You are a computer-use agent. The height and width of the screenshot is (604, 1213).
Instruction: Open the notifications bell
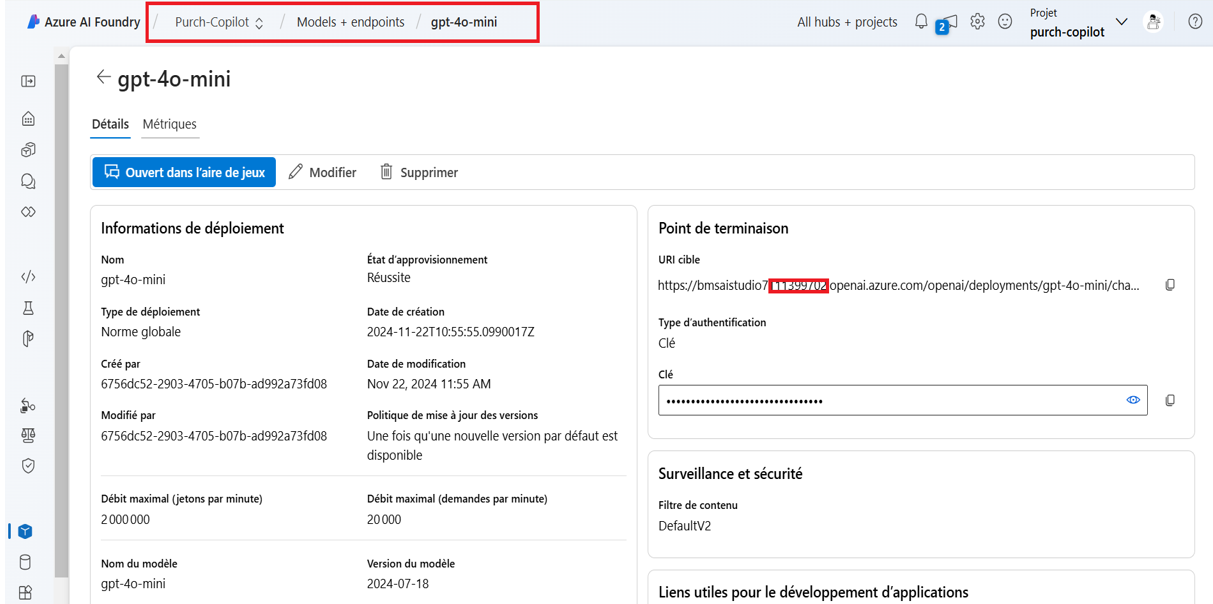(x=921, y=22)
